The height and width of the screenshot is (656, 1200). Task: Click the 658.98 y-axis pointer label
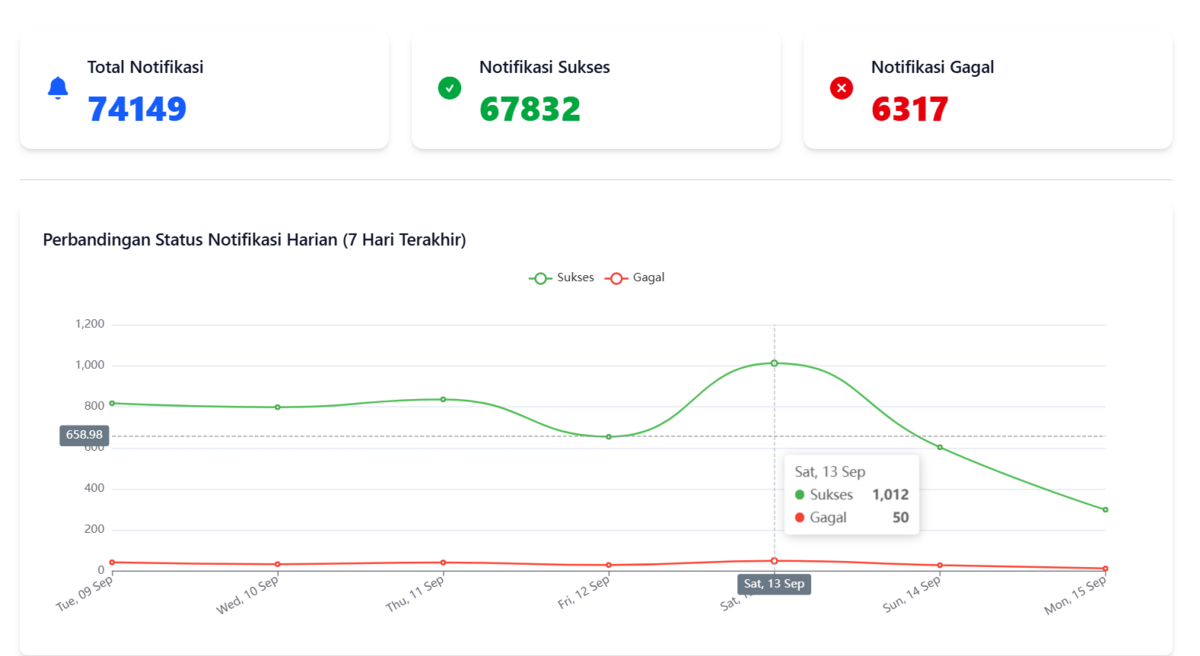coord(84,435)
